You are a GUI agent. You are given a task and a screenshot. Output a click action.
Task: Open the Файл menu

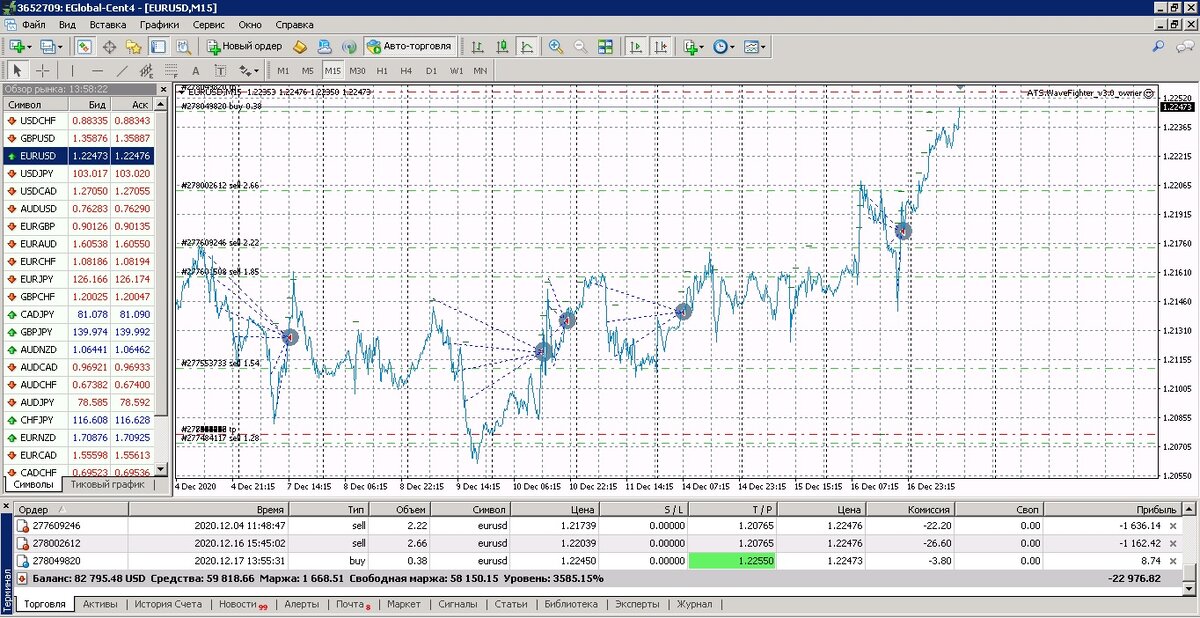coord(32,24)
